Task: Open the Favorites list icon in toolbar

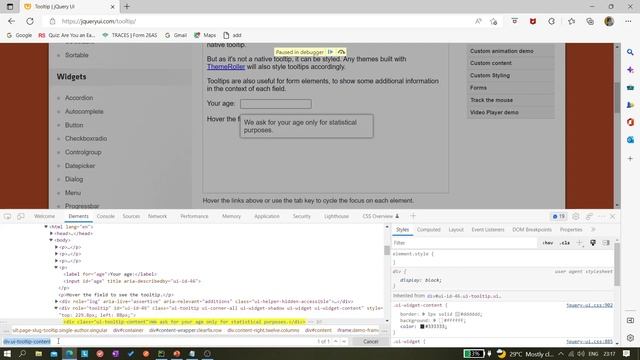Action: (x=571, y=21)
